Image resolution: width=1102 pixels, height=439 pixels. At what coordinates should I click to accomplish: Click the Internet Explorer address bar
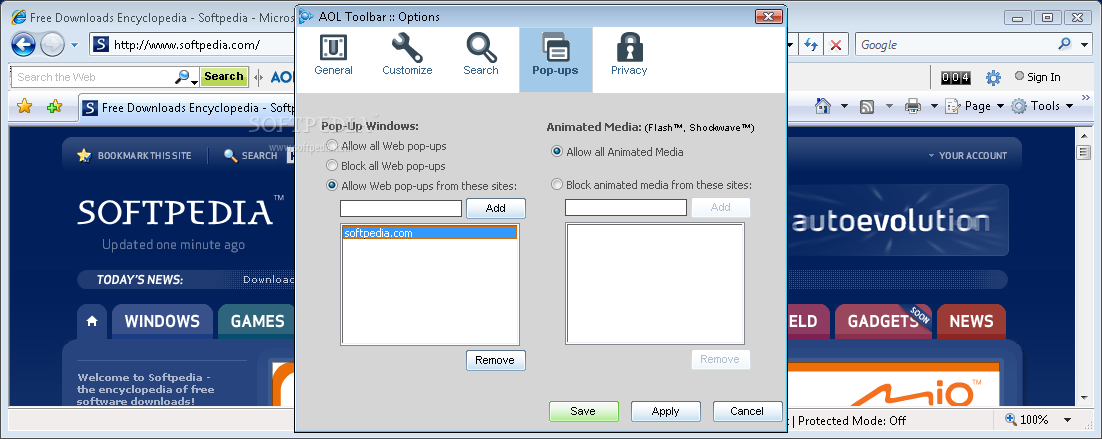(193, 45)
